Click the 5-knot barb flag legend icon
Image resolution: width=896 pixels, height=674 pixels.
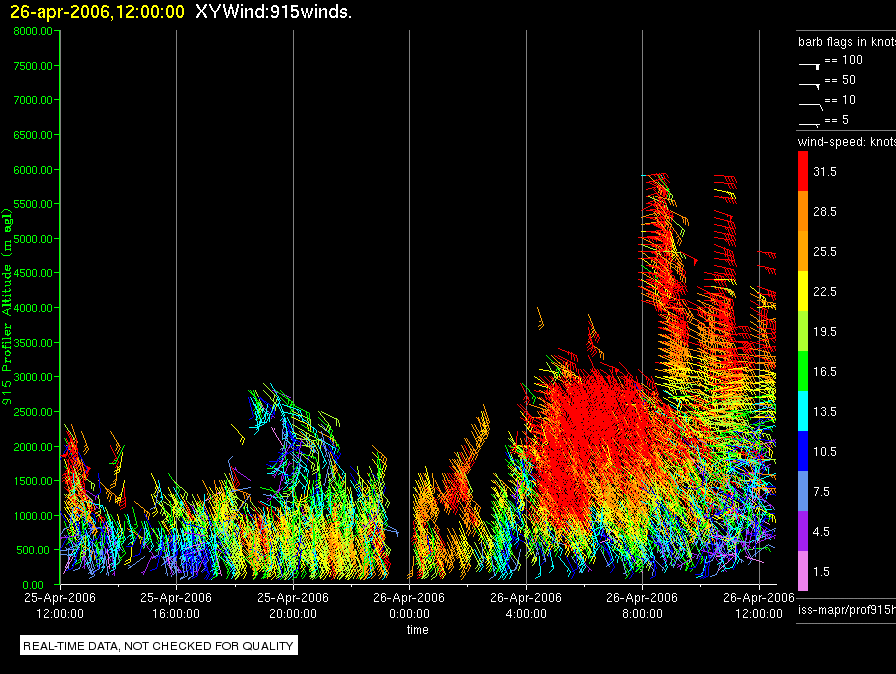click(x=809, y=124)
